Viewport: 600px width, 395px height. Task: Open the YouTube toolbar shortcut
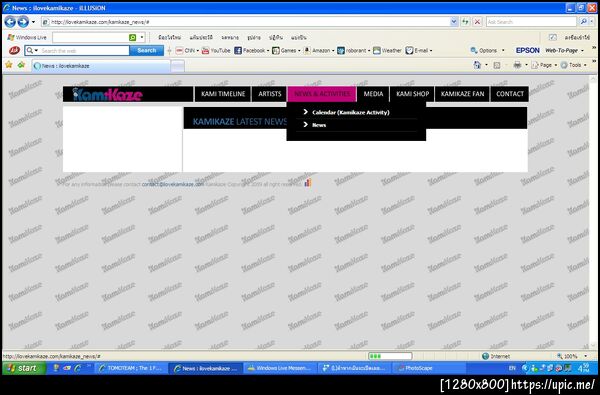coord(216,51)
